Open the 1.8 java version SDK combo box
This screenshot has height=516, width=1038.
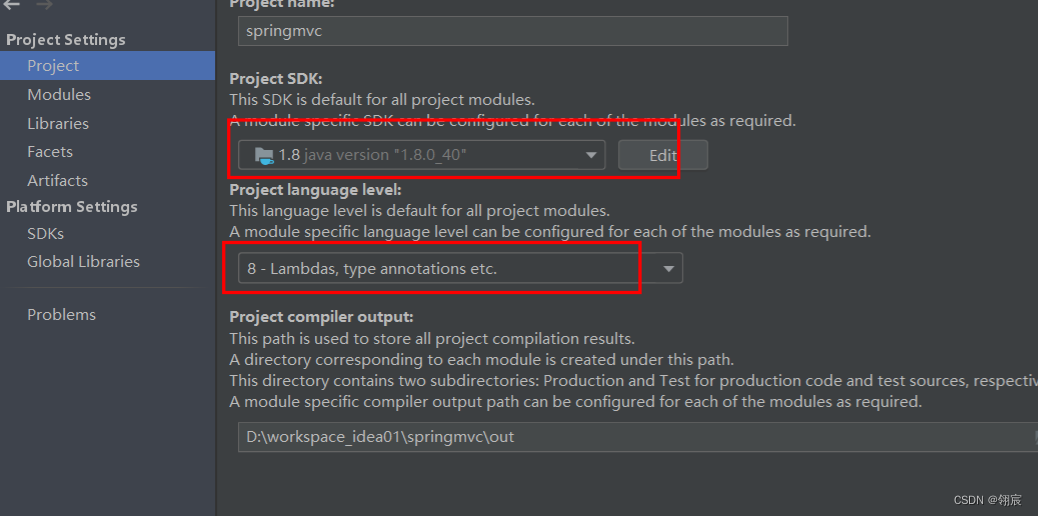(x=421, y=155)
